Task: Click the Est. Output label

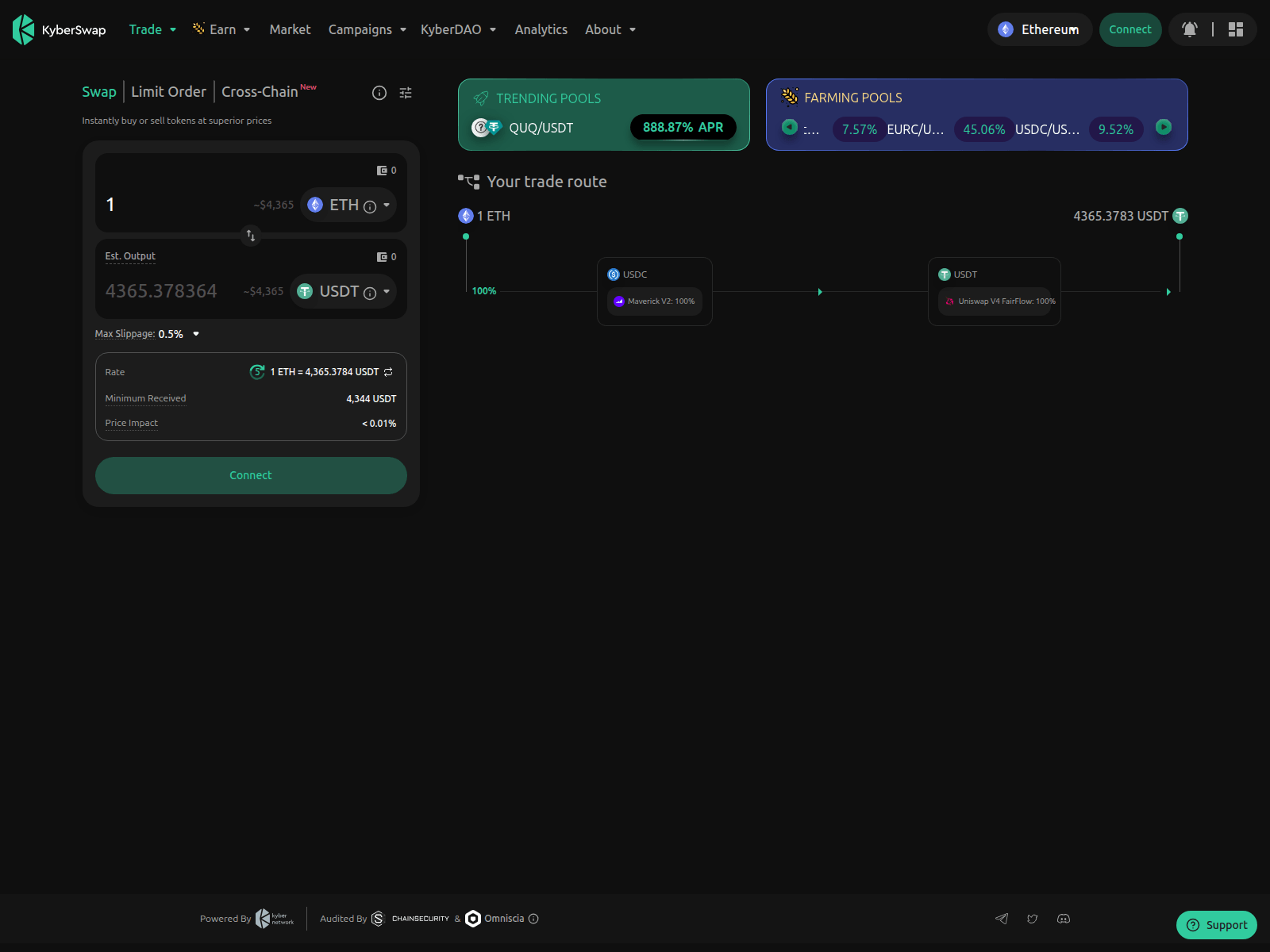Action: click(x=130, y=256)
